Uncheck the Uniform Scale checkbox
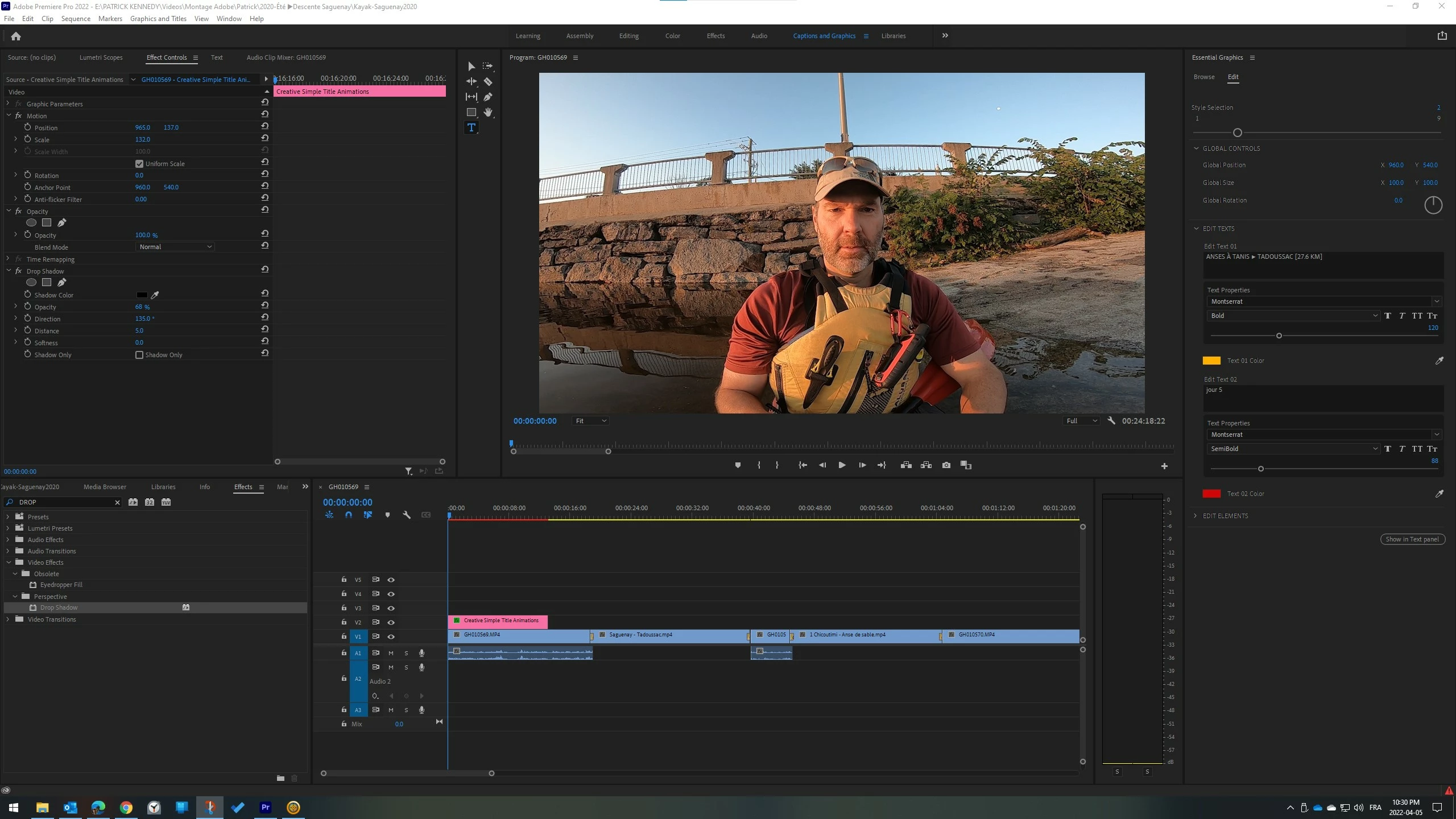Image resolution: width=1456 pixels, height=819 pixels. [x=139, y=164]
